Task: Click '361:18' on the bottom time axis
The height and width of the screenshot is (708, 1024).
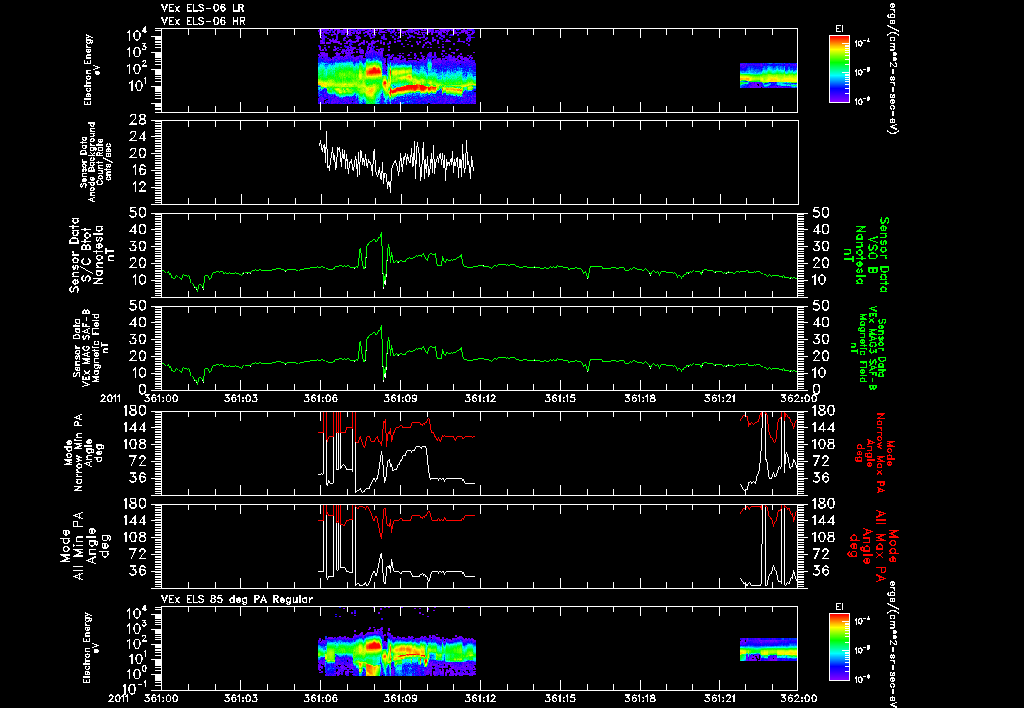Action: pyautogui.click(x=640, y=698)
